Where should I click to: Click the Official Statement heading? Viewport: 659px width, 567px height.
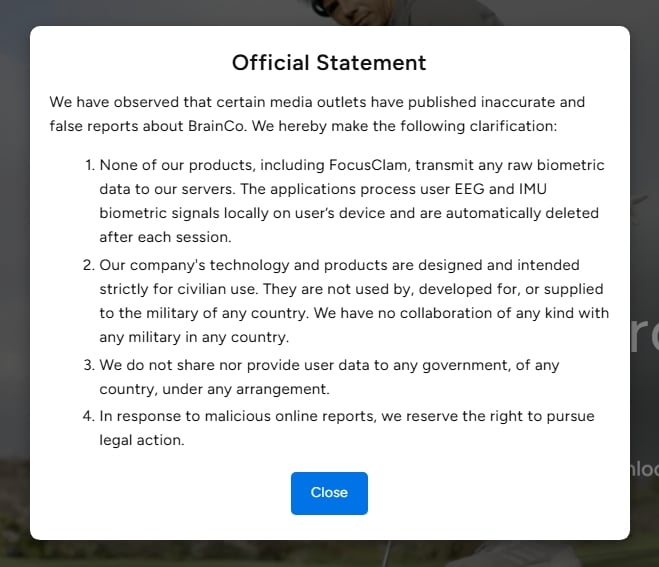point(329,63)
